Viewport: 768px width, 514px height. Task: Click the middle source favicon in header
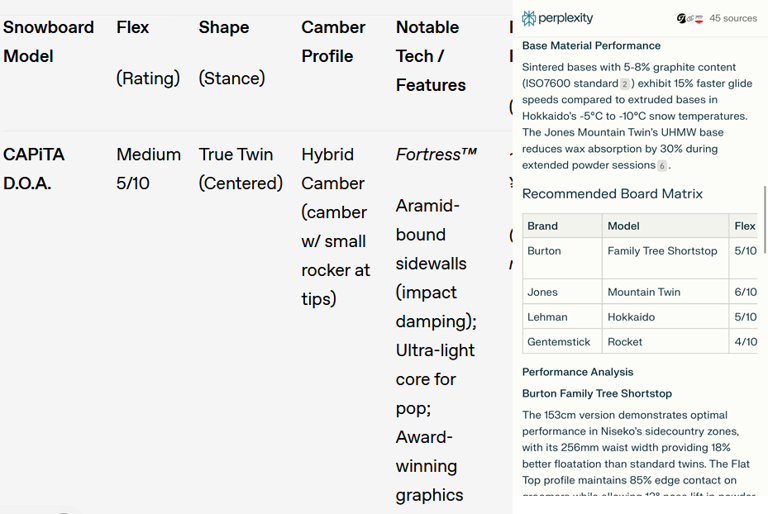pos(690,19)
